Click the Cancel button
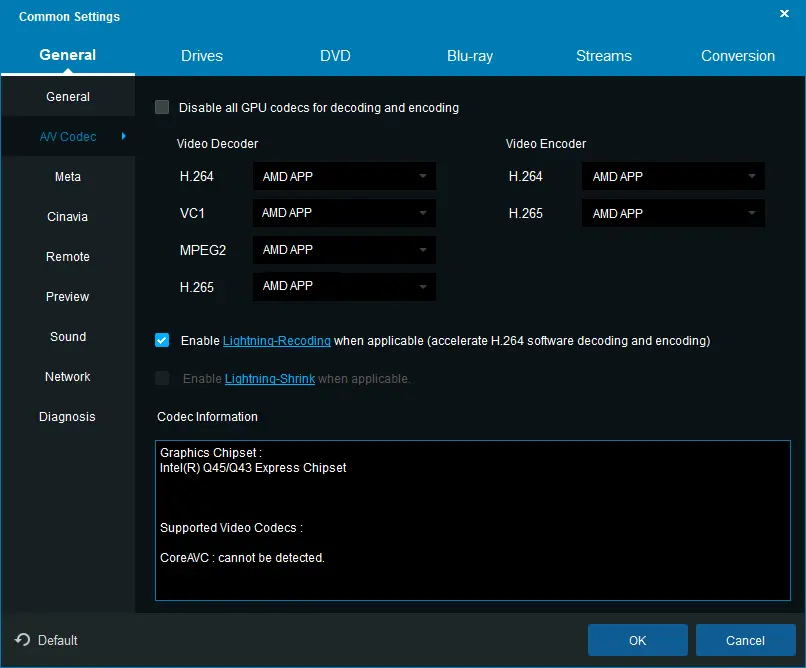Screen dimensions: 806x668 (x=745, y=640)
